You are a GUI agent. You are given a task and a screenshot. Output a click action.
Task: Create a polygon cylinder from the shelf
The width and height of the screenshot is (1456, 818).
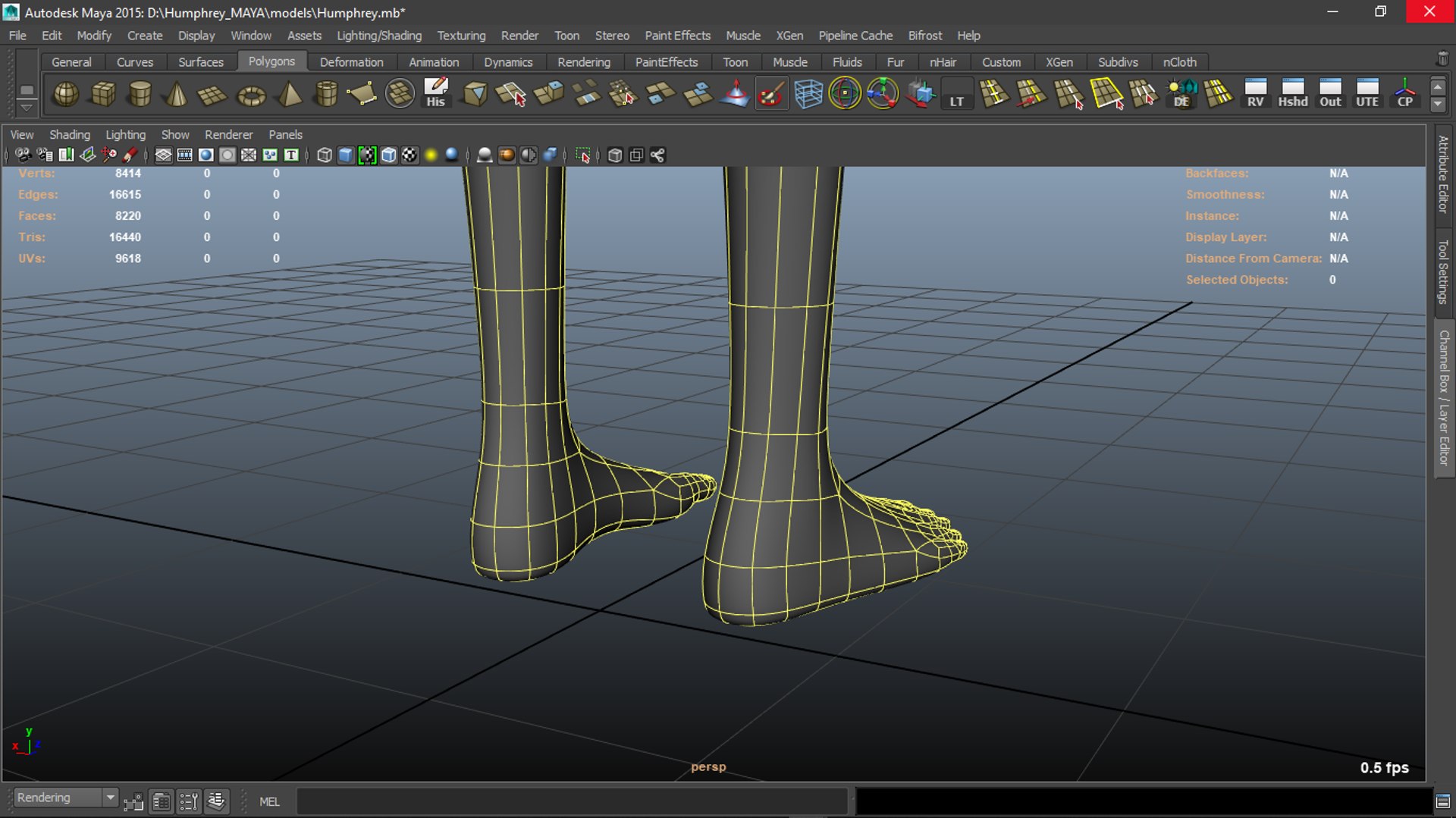pyautogui.click(x=140, y=94)
